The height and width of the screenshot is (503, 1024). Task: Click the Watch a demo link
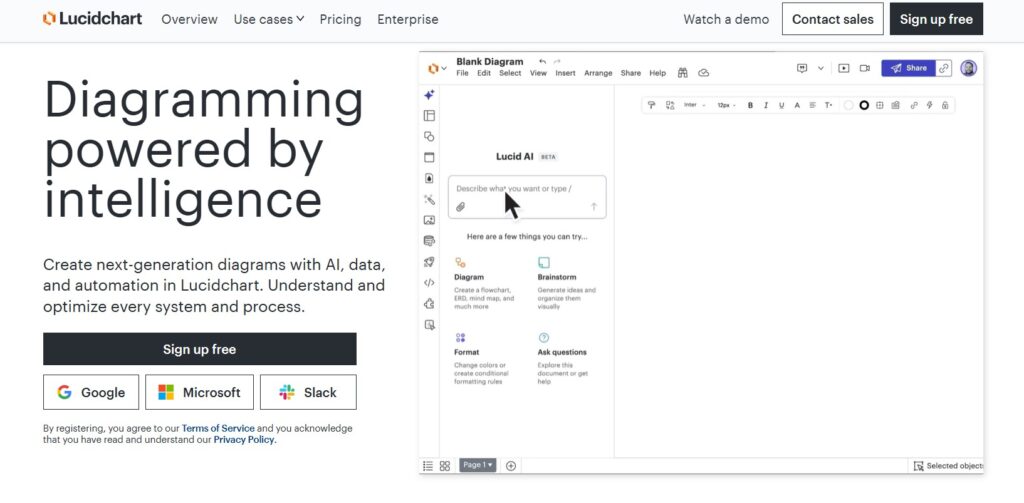pyautogui.click(x=726, y=20)
